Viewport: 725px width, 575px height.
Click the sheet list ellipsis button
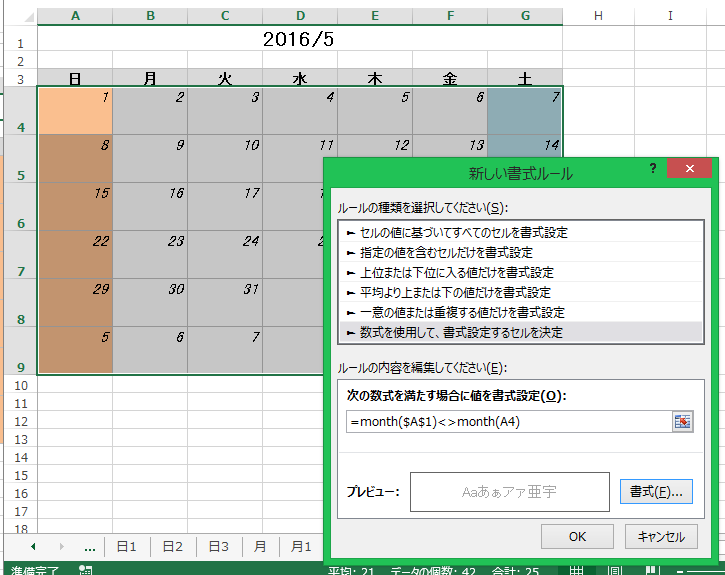click(90, 547)
